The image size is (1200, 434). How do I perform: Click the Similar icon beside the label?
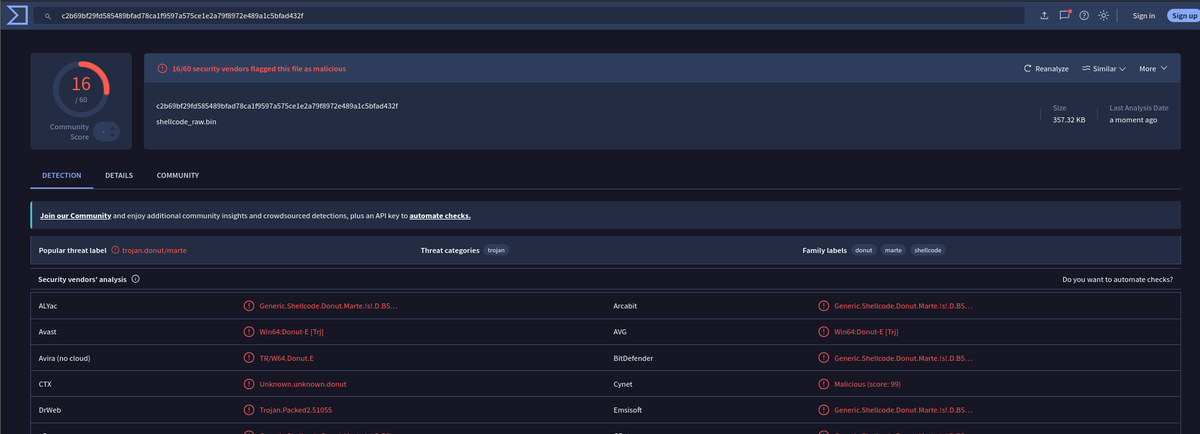tap(1085, 69)
